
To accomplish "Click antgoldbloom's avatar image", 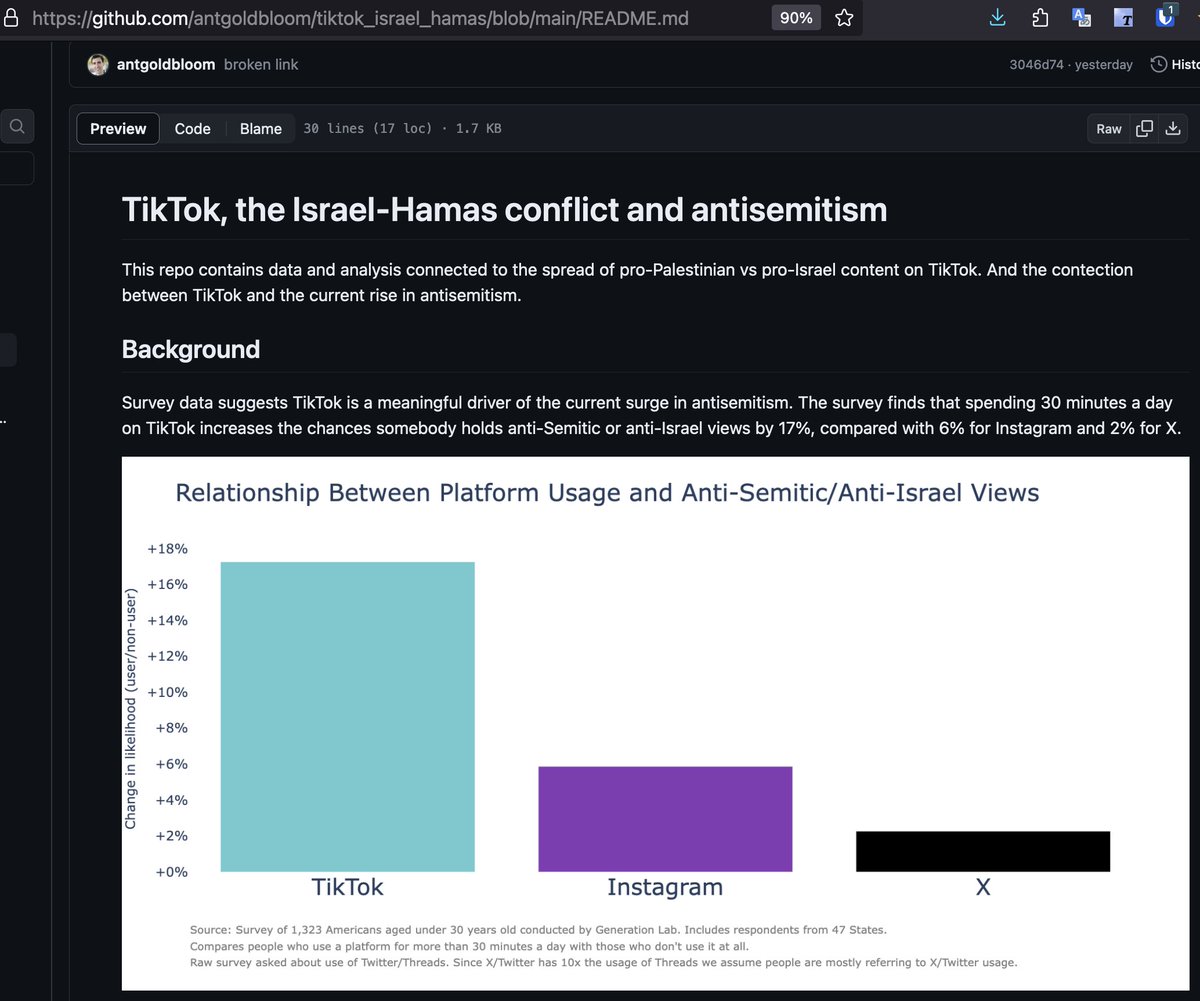I will coord(98,64).
